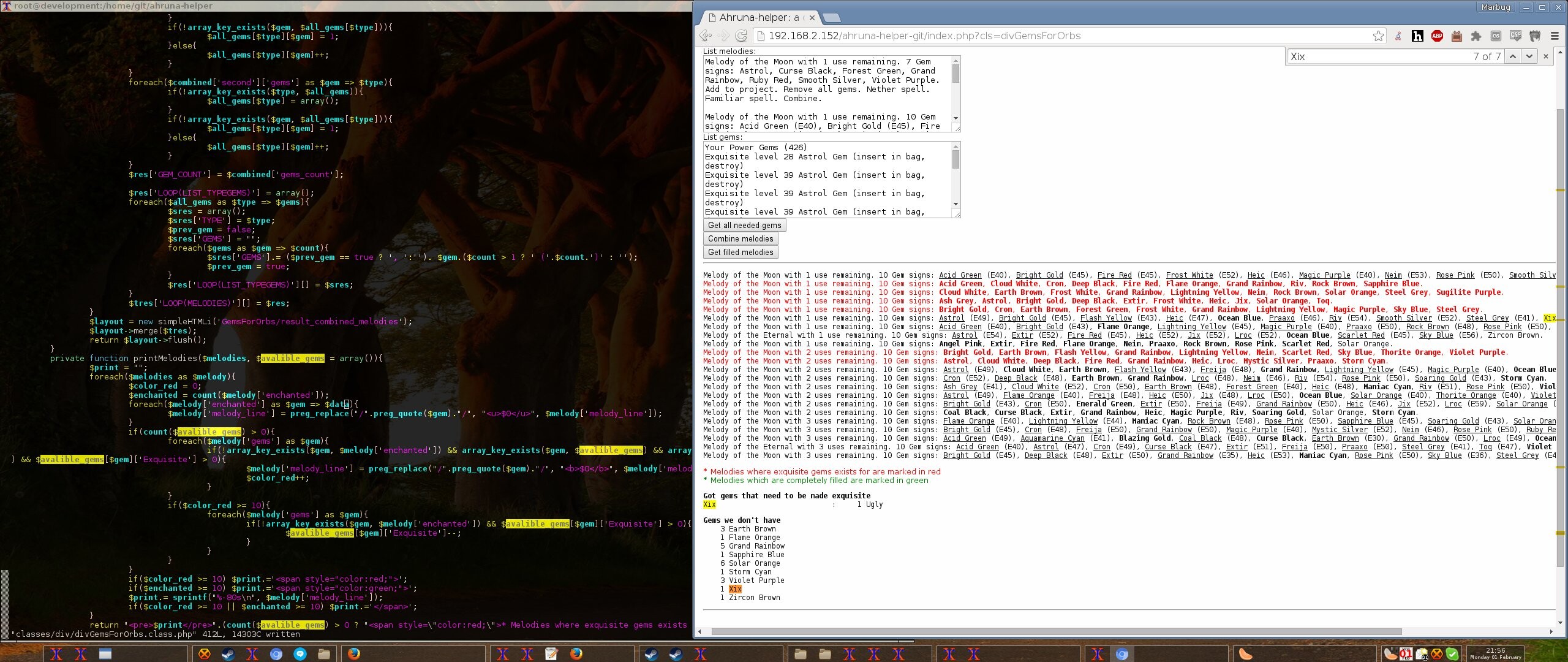Screen dimensions: 1568x662
Task: Click the 'Get filled melodies' button
Action: click(x=741, y=252)
